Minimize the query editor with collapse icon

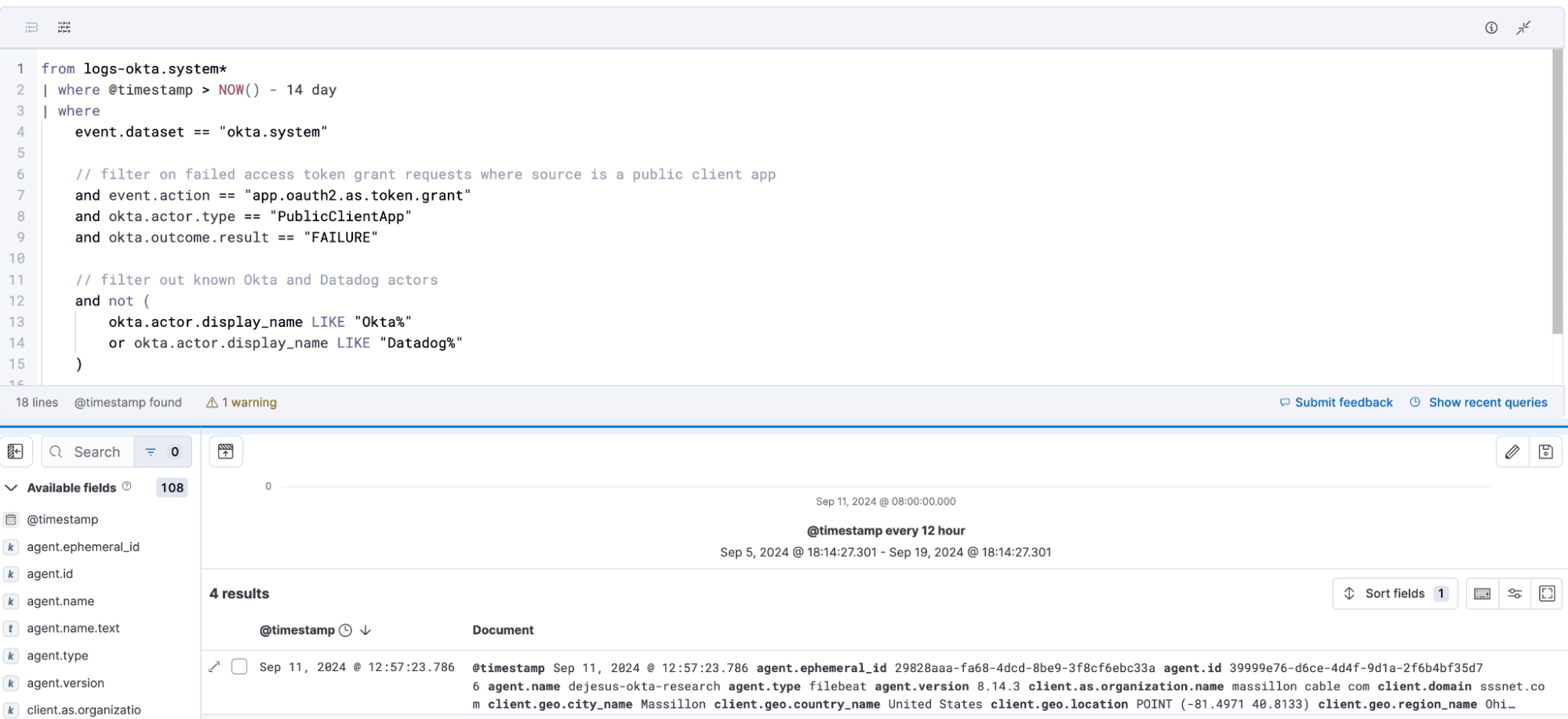[x=1523, y=27]
